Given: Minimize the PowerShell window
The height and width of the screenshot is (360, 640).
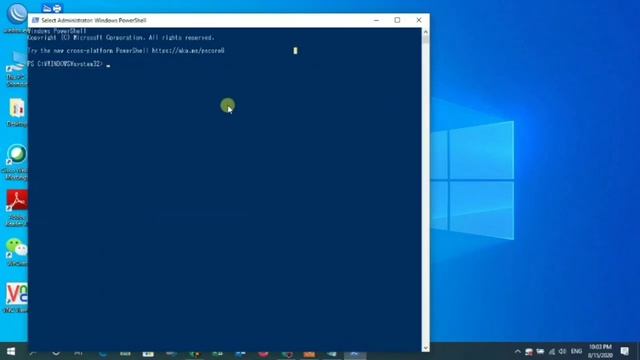Looking at the screenshot, I should pyautogui.click(x=376, y=20).
